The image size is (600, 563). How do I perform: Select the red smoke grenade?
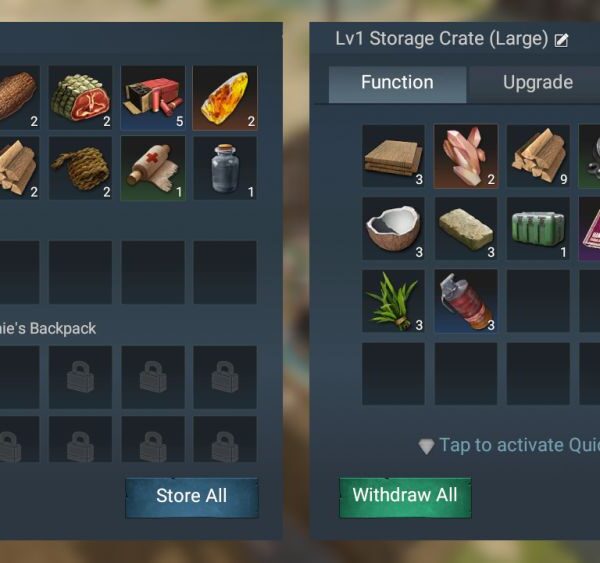pyautogui.click(x=466, y=301)
